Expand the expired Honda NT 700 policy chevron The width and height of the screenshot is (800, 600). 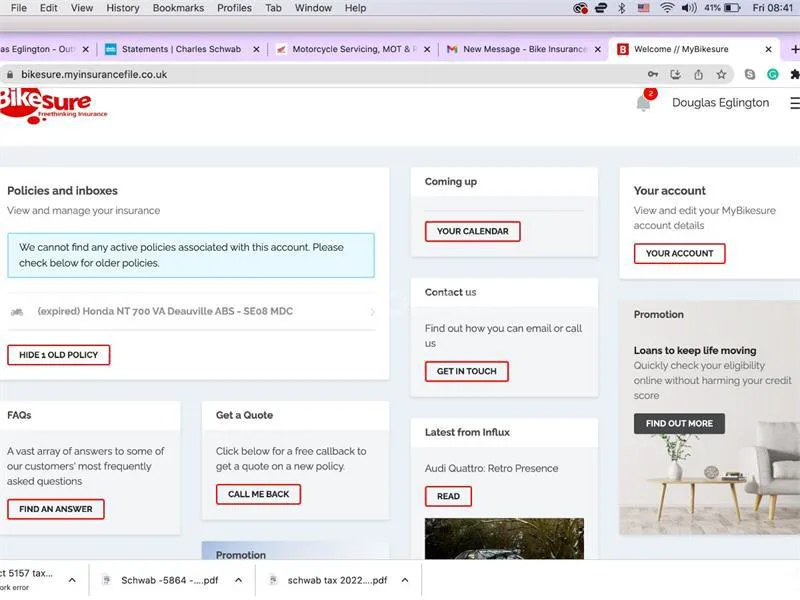click(x=372, y=312)
